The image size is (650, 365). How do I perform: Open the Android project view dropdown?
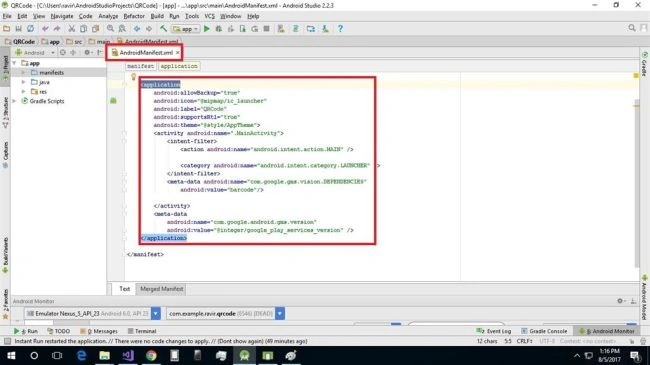pyautogui.click(x=35, y=53)
